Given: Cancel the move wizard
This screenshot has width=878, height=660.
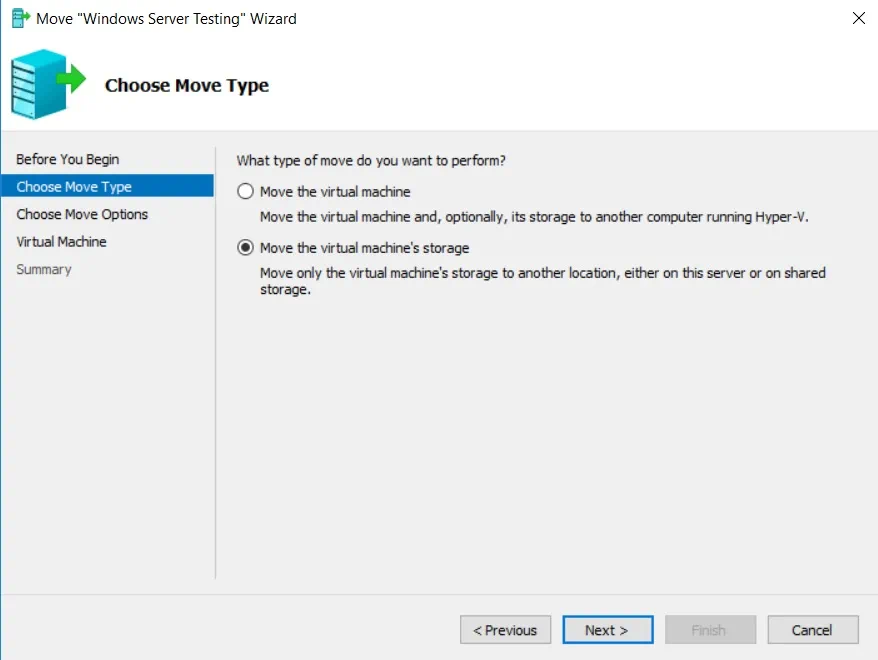Looking at the screenshot, I should point(812,630).
